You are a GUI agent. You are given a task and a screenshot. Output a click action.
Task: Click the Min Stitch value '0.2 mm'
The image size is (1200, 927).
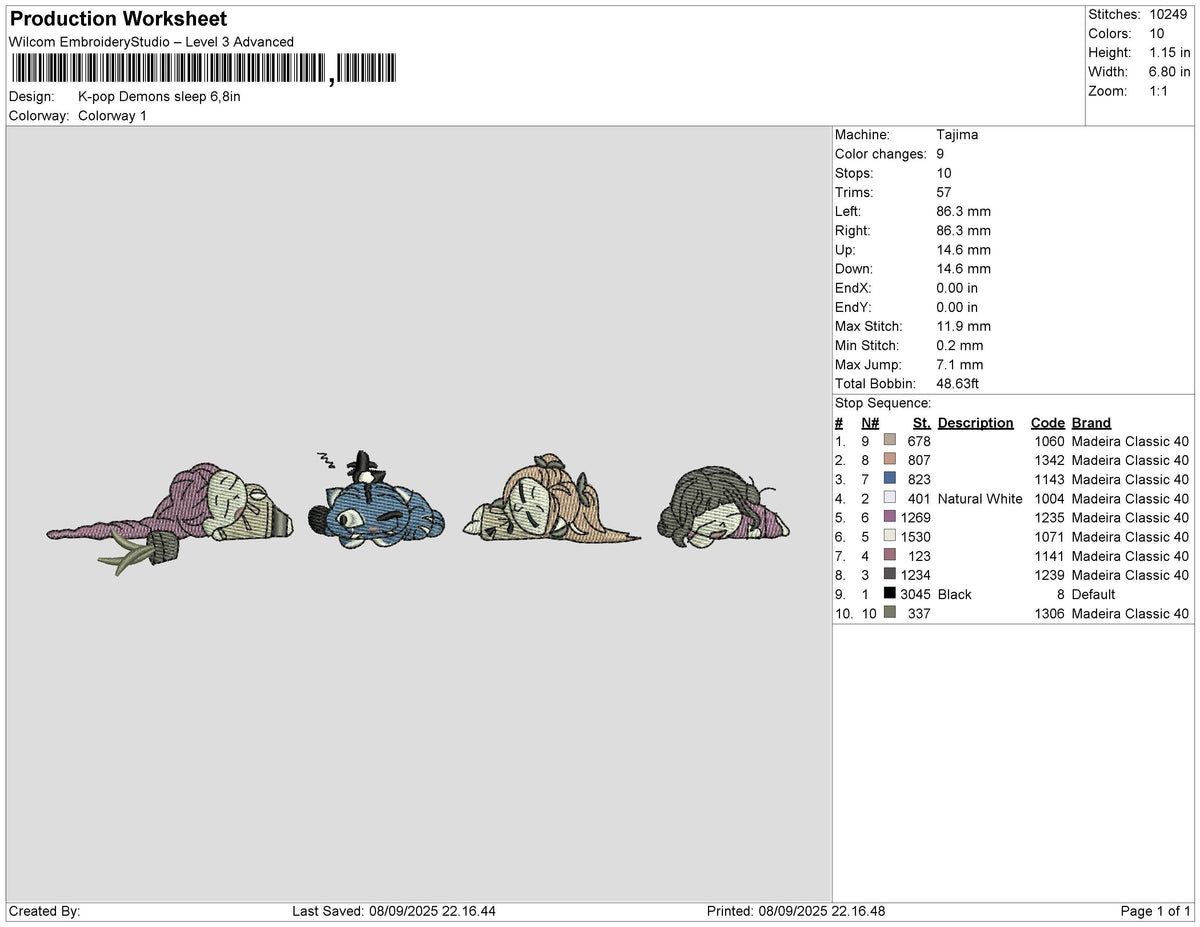point(959,346)
